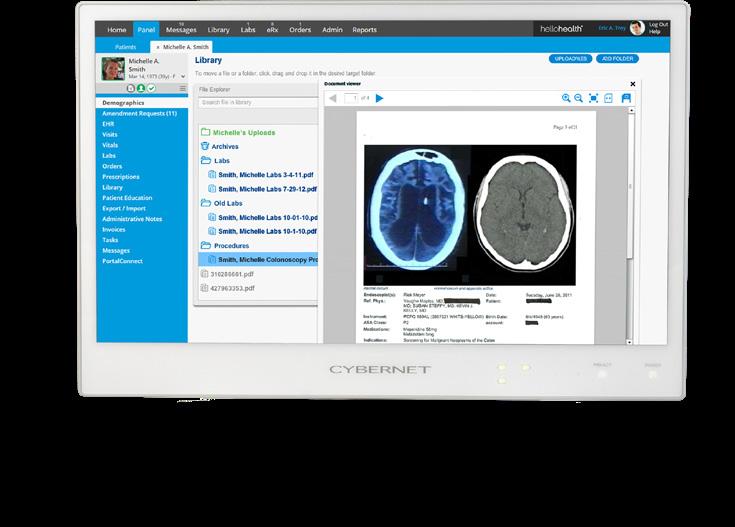Image resolution: width=735 pixels, height=527 pixels.
Task: Click the icon for Labs 10-1-10.pdf
Action: tap(212, 231)
